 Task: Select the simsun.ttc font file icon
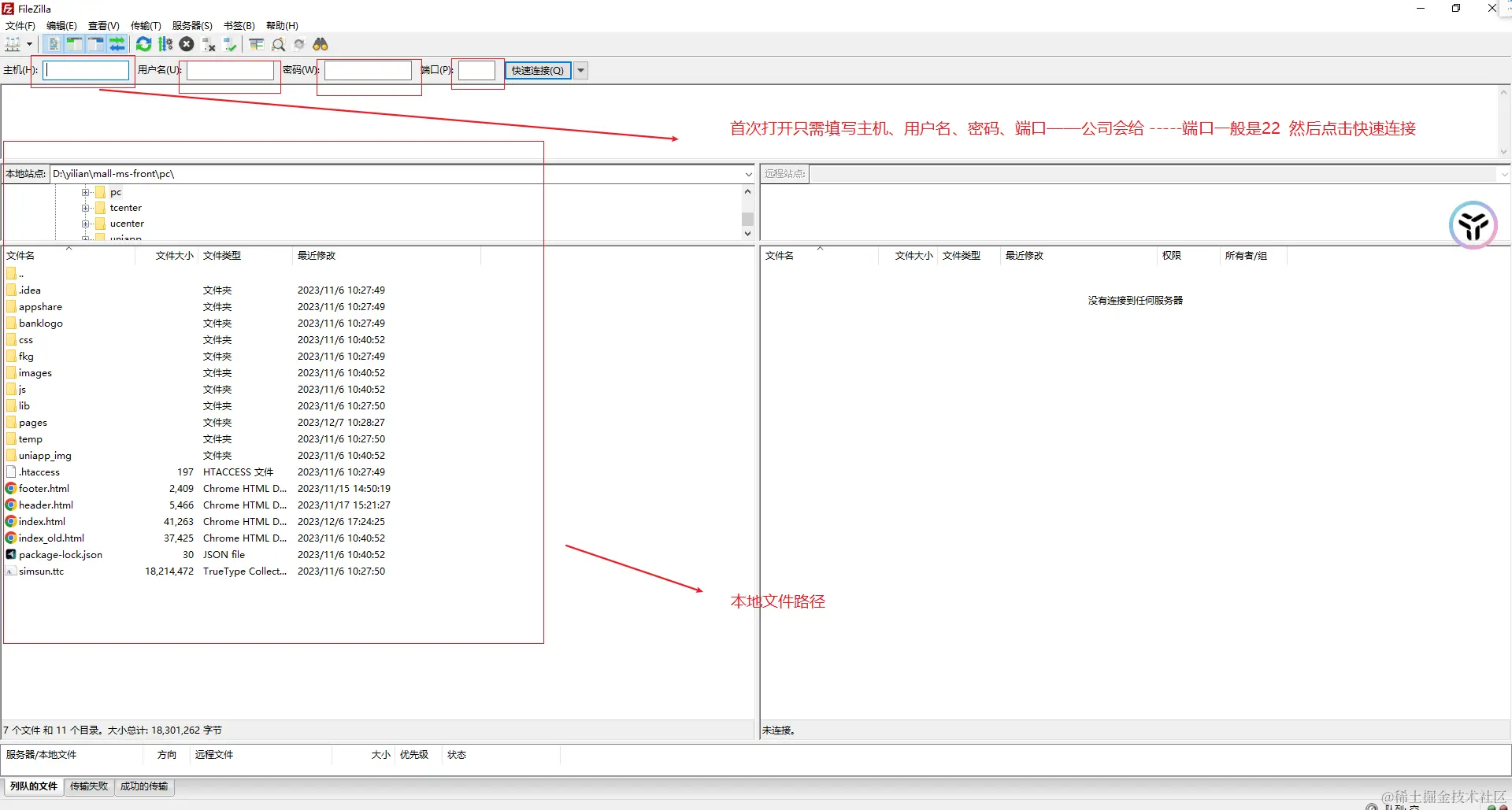tap(11, 571)
